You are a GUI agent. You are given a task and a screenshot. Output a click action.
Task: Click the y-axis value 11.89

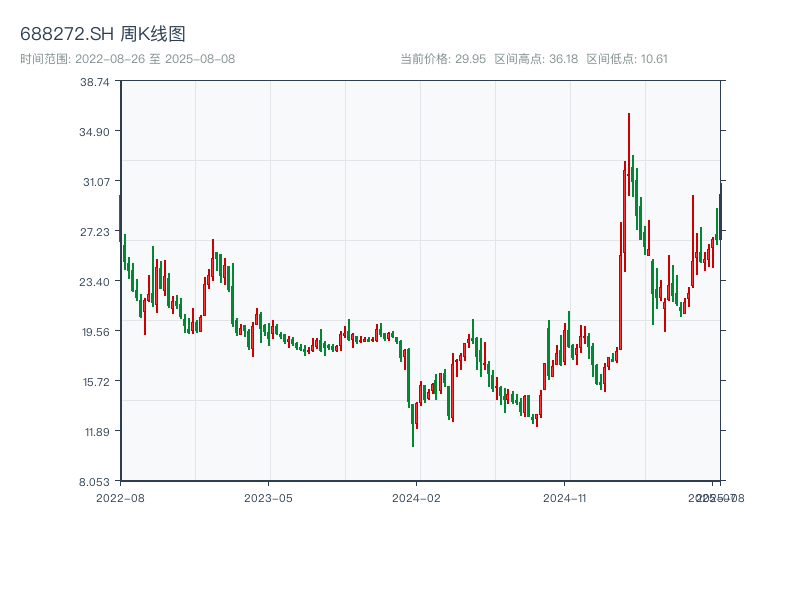click(97, 433)
